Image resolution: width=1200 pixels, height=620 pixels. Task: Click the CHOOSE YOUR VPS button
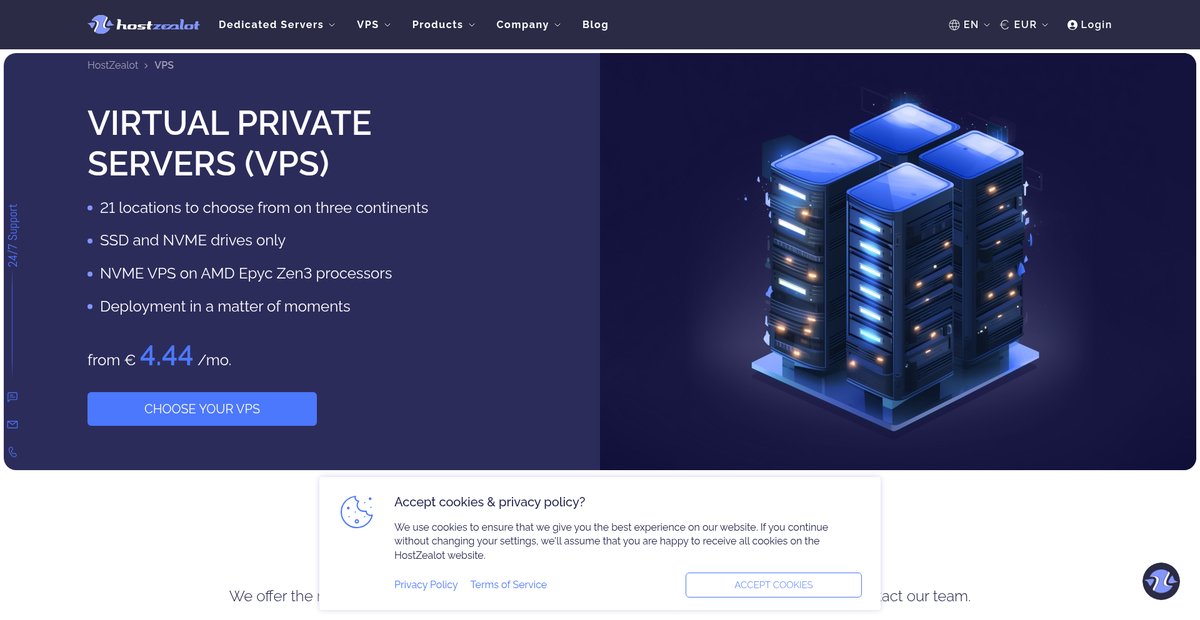click(202, 409)
